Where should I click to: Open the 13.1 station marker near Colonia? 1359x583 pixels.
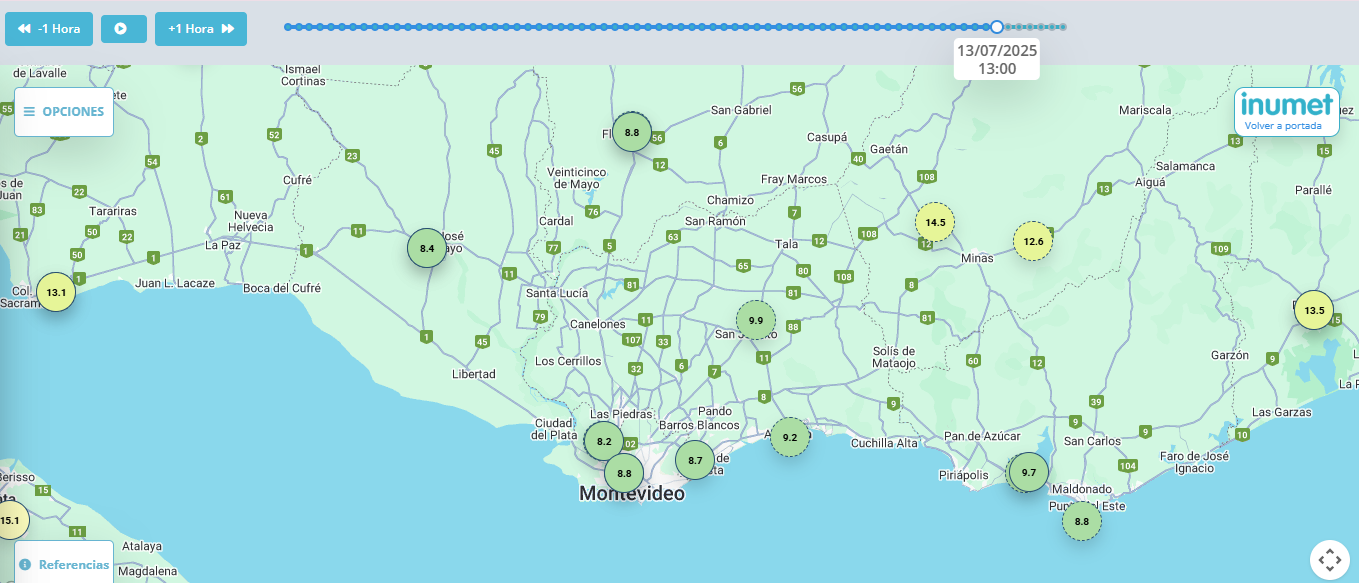56,293
